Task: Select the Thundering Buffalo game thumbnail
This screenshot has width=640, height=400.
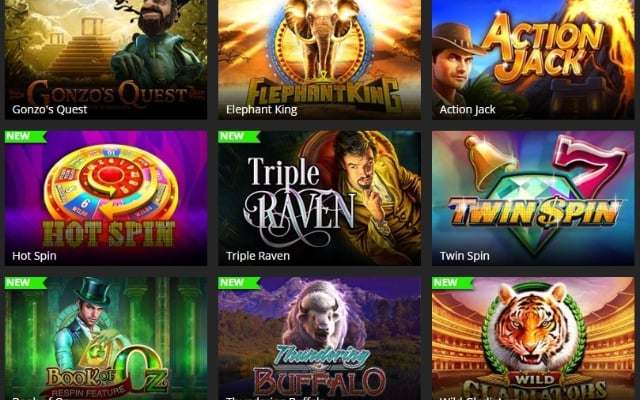Action: pos(320,338)
